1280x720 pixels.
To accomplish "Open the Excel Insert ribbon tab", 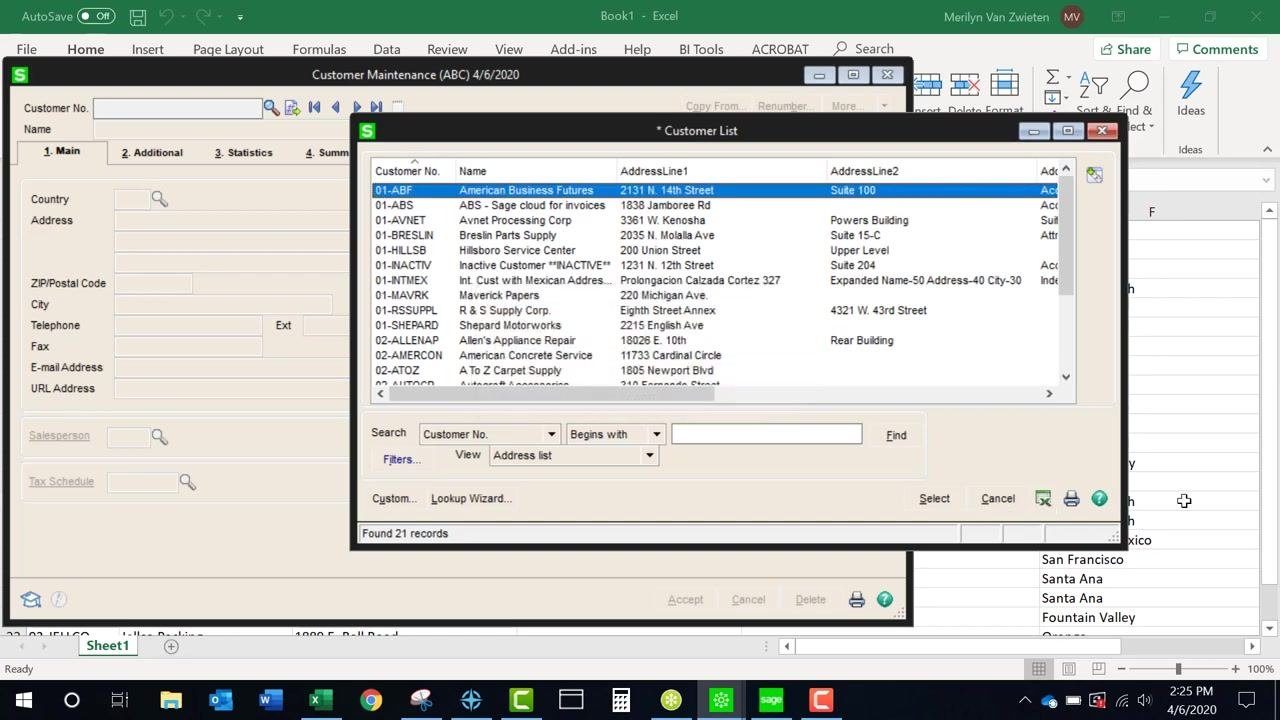I will (x=148, y=49).
